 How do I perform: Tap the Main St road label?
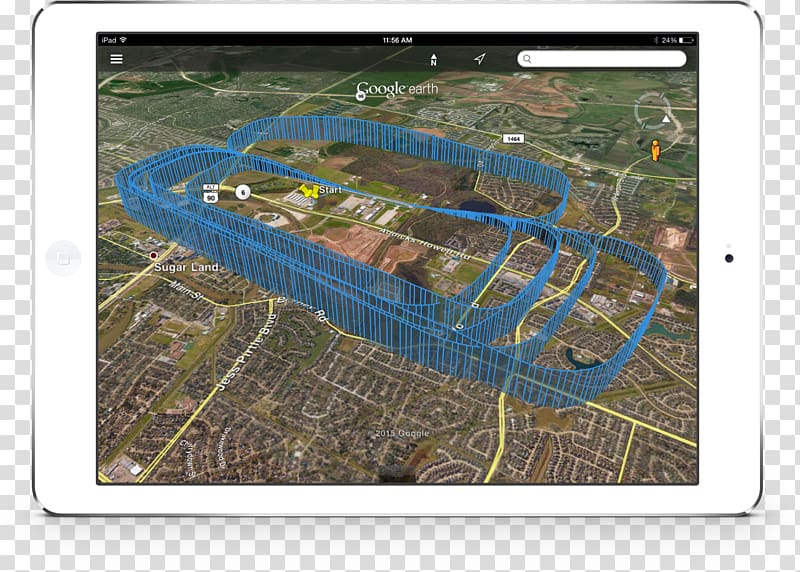click(x=185, y=291)
